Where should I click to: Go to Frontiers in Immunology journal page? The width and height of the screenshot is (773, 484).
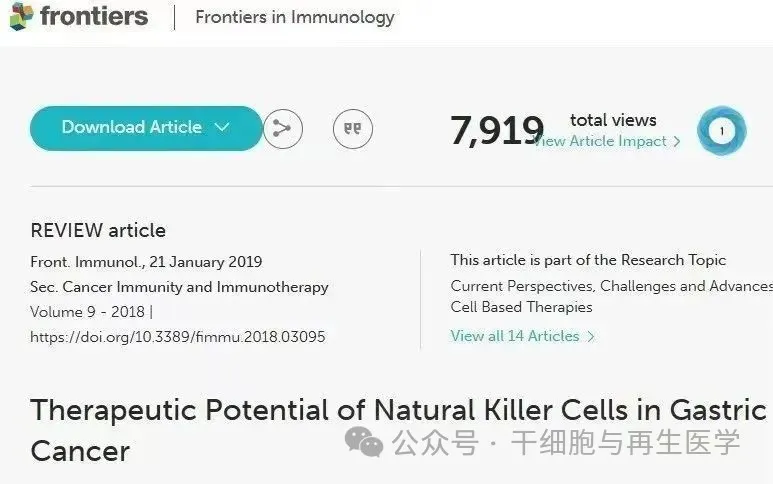coord(295,17)
